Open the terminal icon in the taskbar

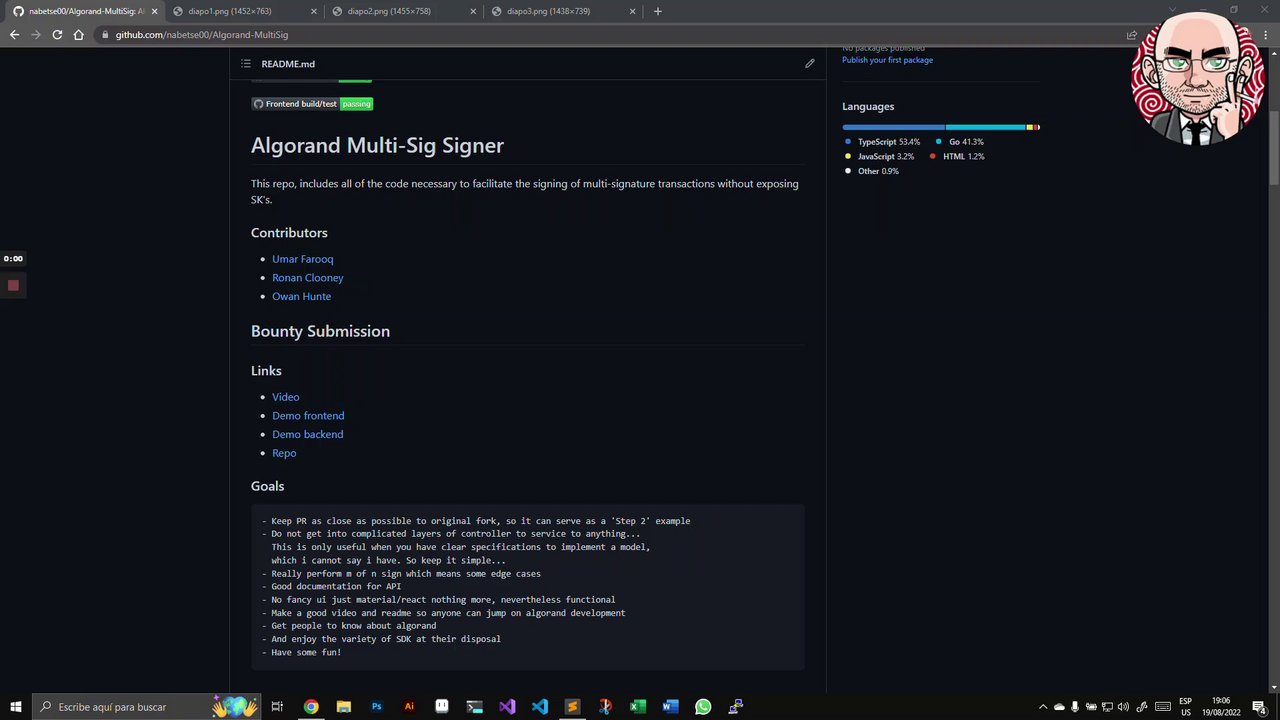[x=474, y=707]
